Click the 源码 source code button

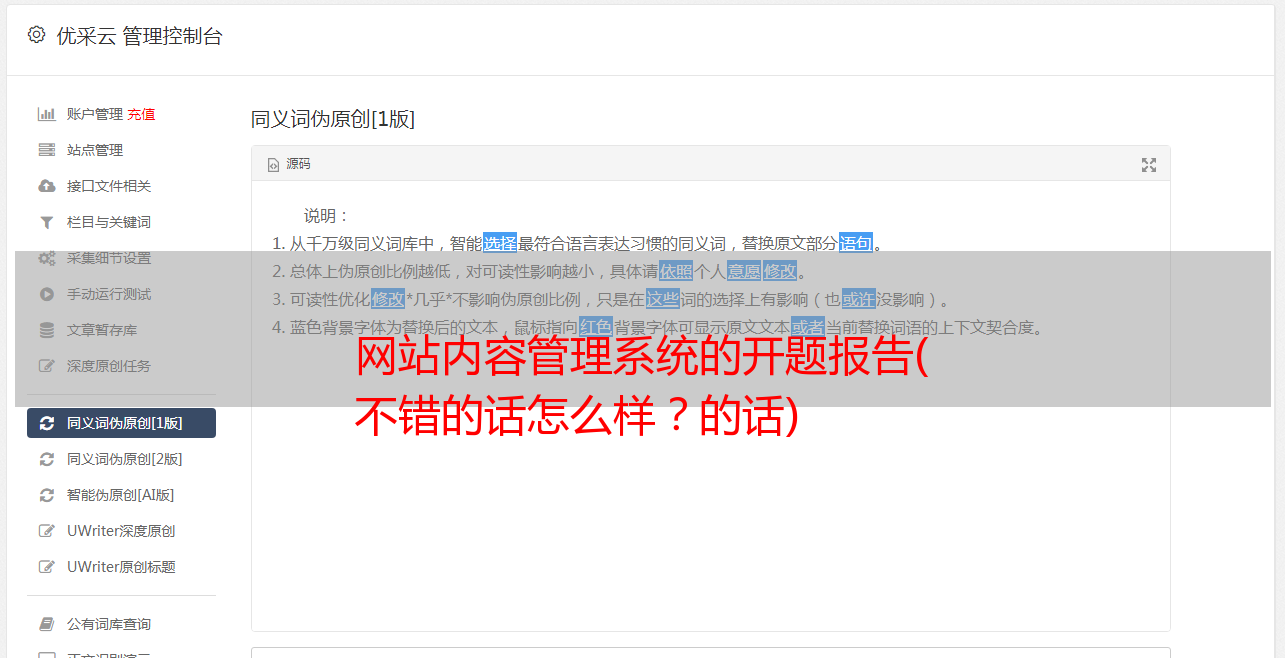pyautogui.click(x=289, y=164)
